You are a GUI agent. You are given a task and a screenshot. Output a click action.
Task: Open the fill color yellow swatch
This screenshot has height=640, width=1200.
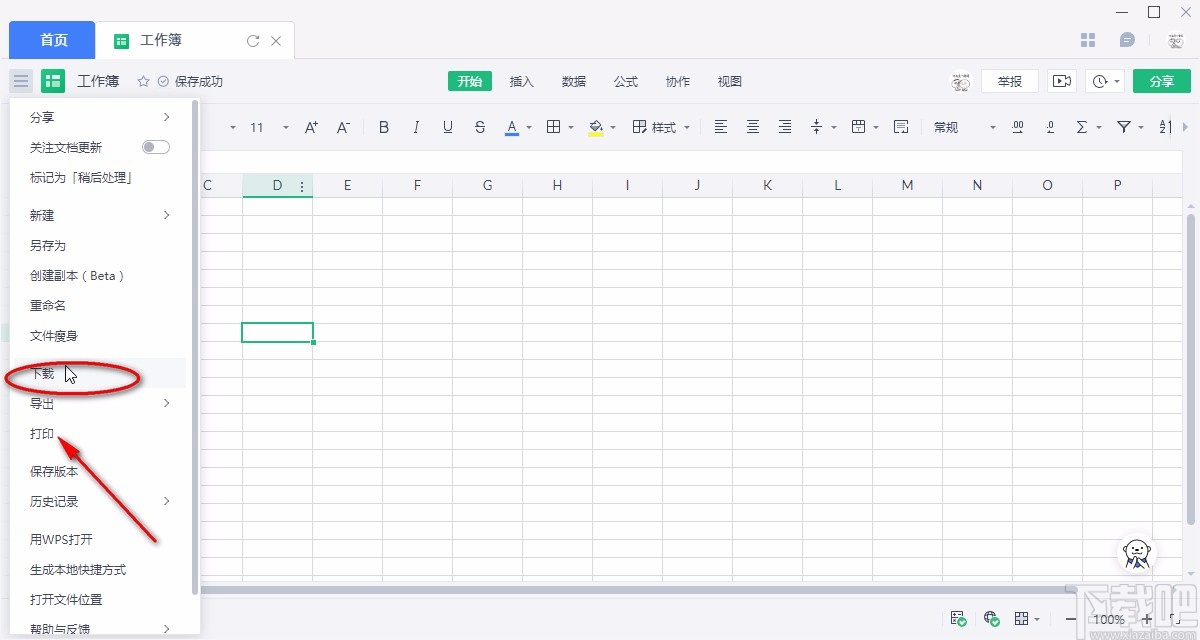(596, 127)
